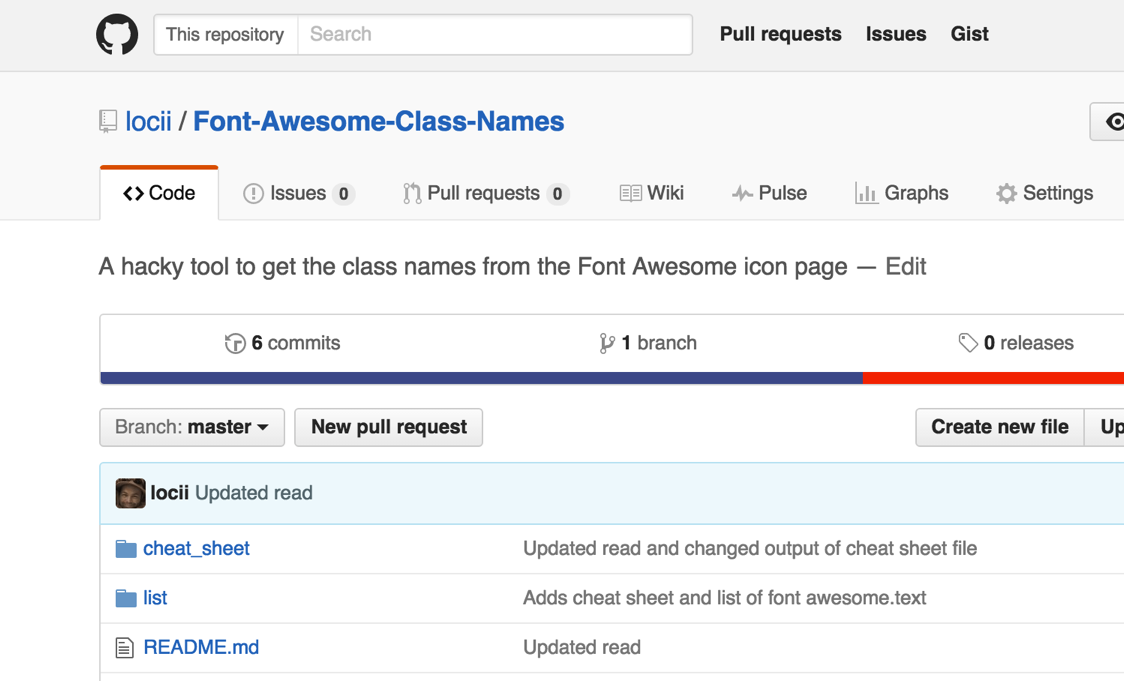Focus the Search input field
The width and height of the screenshot is (1124, 681).
pos(495,34)
